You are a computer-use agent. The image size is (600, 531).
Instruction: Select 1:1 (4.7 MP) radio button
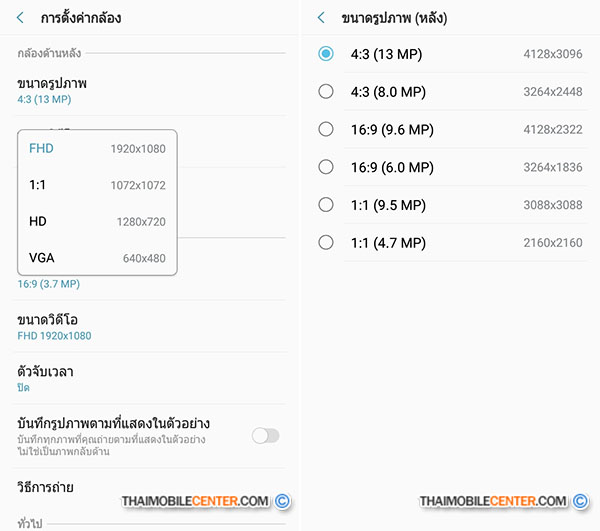click(x=326, y=243)
